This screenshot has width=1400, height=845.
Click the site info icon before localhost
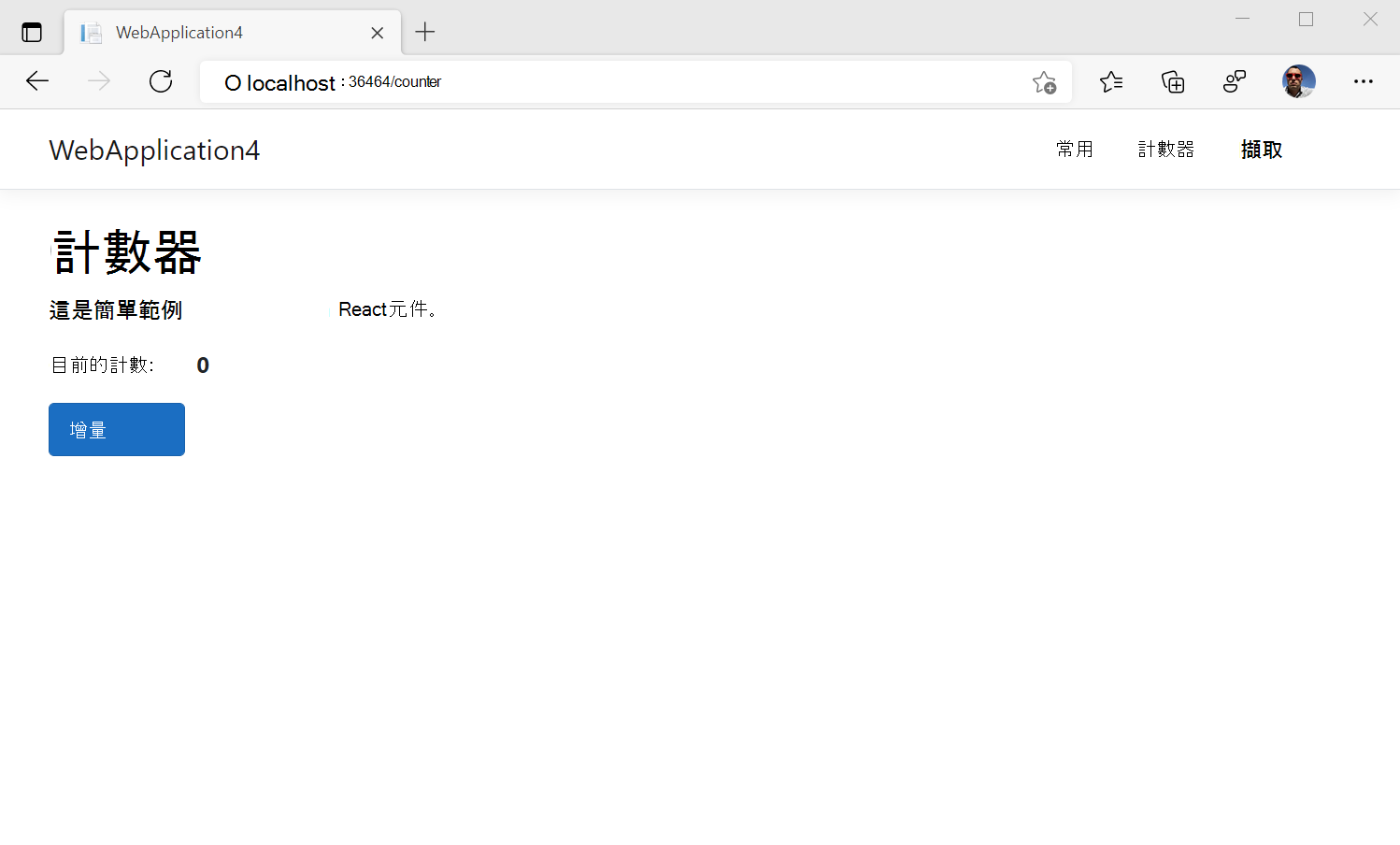click(232, 82)
